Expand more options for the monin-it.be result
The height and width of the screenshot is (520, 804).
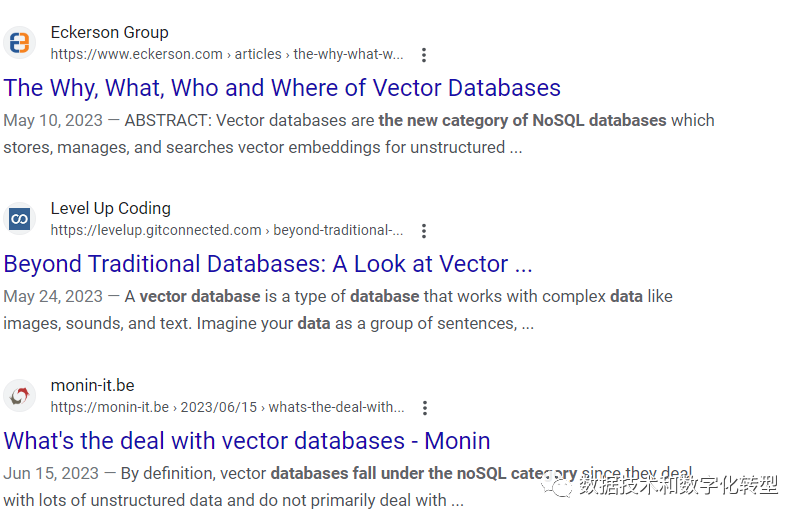[x=425, y=408]
